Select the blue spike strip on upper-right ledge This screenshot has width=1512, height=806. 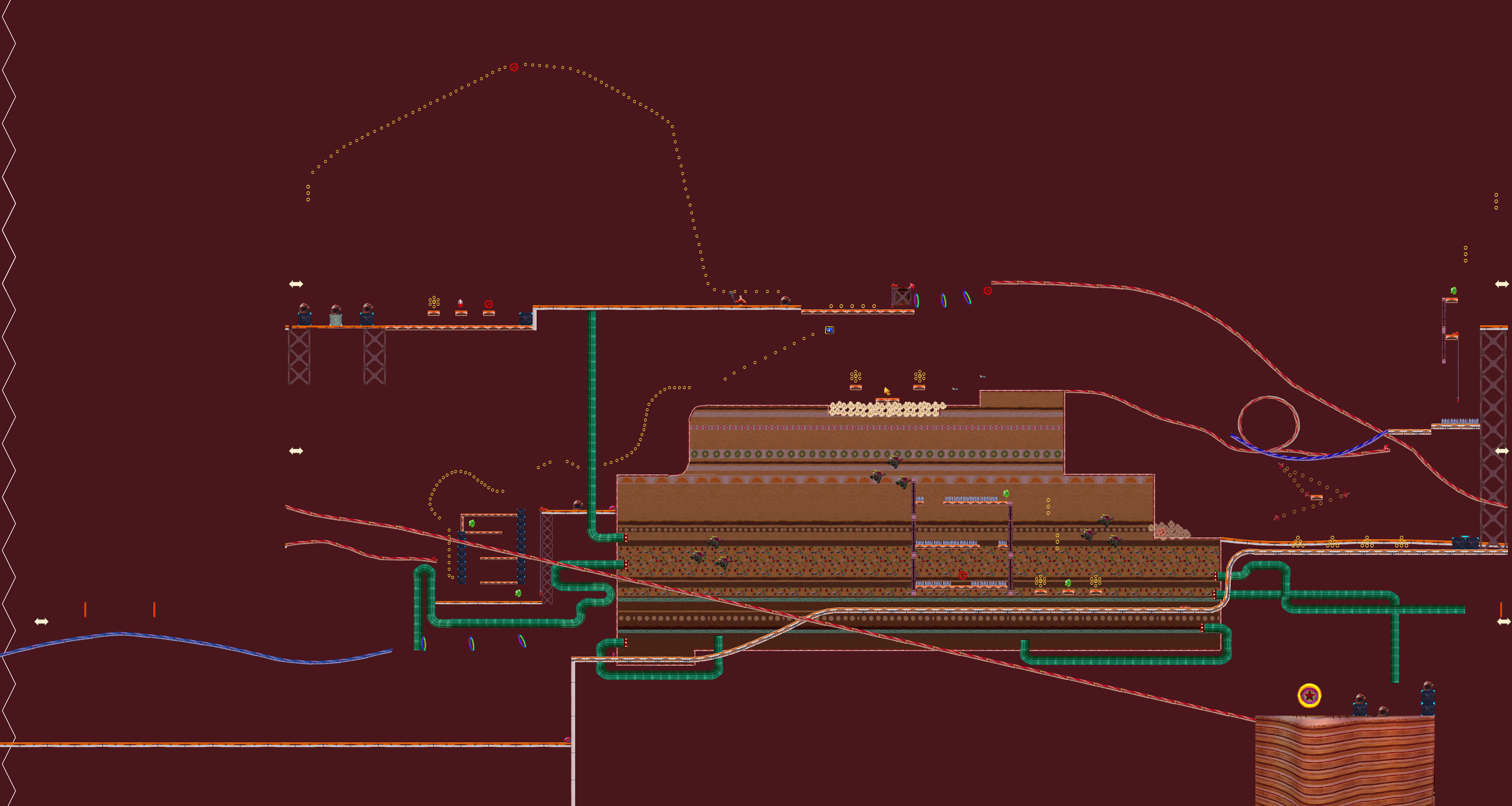1460,421
